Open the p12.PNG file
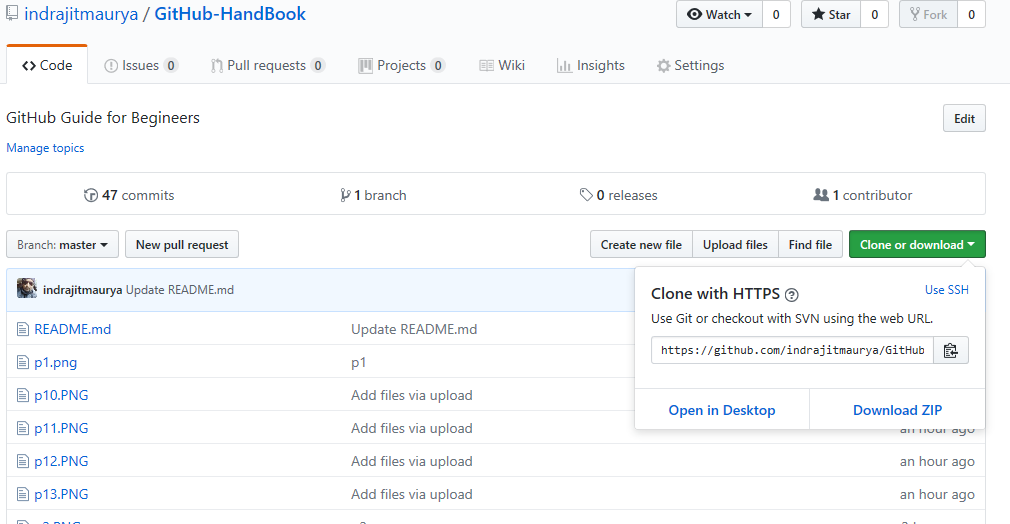The width and height of the screenshot is (1010, 524). click(61, 461)
